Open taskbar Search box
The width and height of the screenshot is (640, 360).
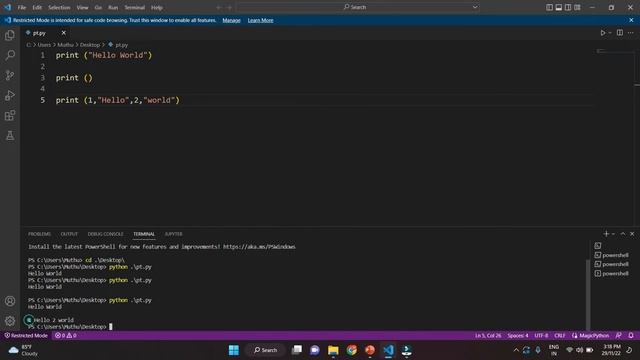click(x=265, y=350)
